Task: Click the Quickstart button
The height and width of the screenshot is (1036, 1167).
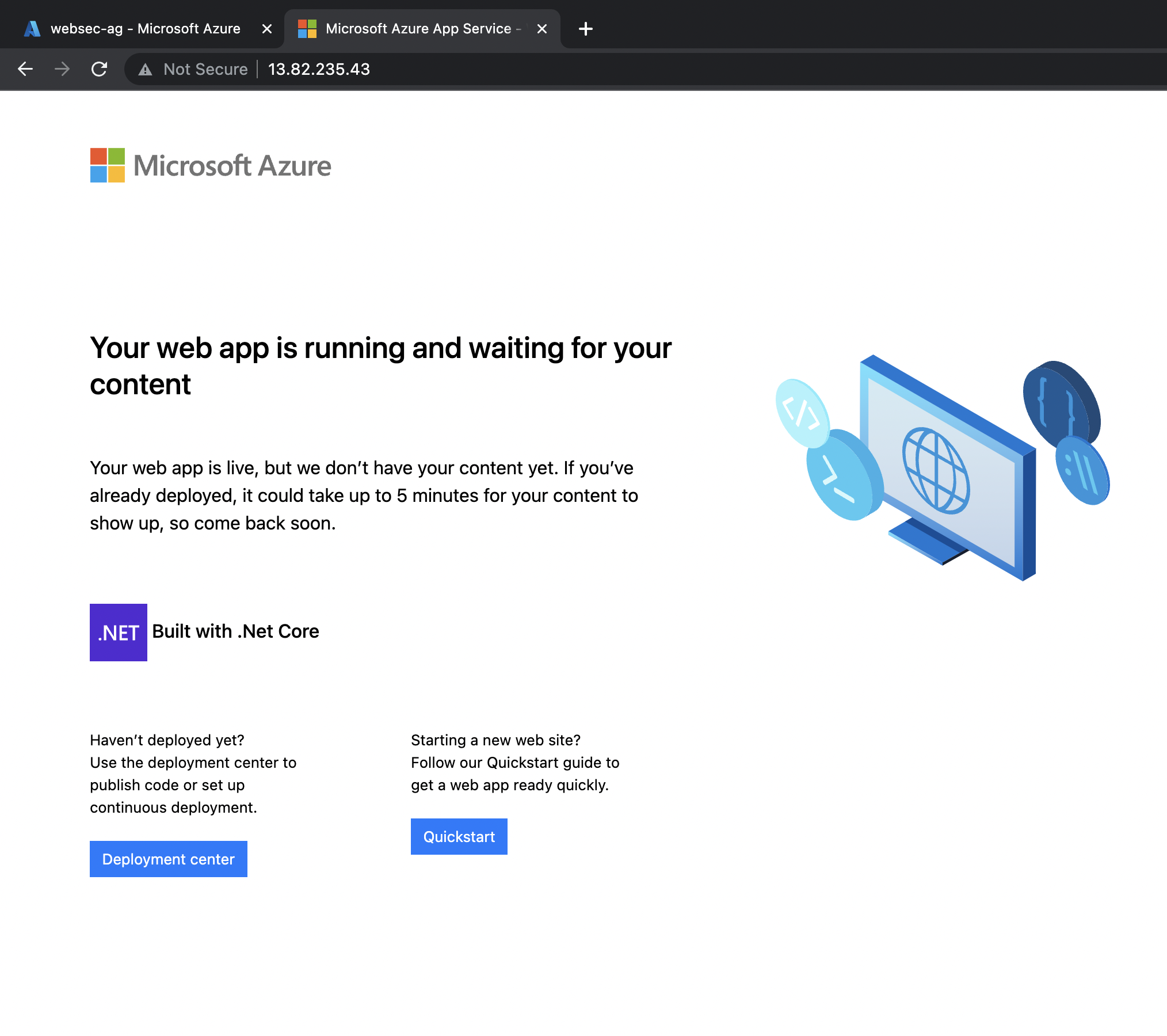Action: pos(459,836)
